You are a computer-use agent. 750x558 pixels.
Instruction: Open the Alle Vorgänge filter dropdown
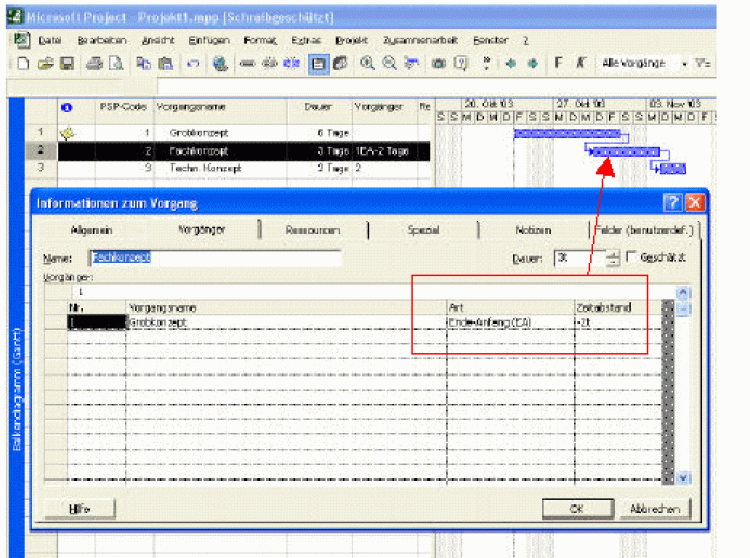(684, 63)
